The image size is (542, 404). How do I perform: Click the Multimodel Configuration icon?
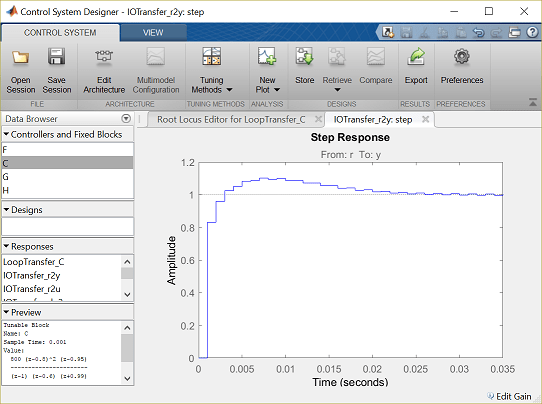tap(156, 56)
